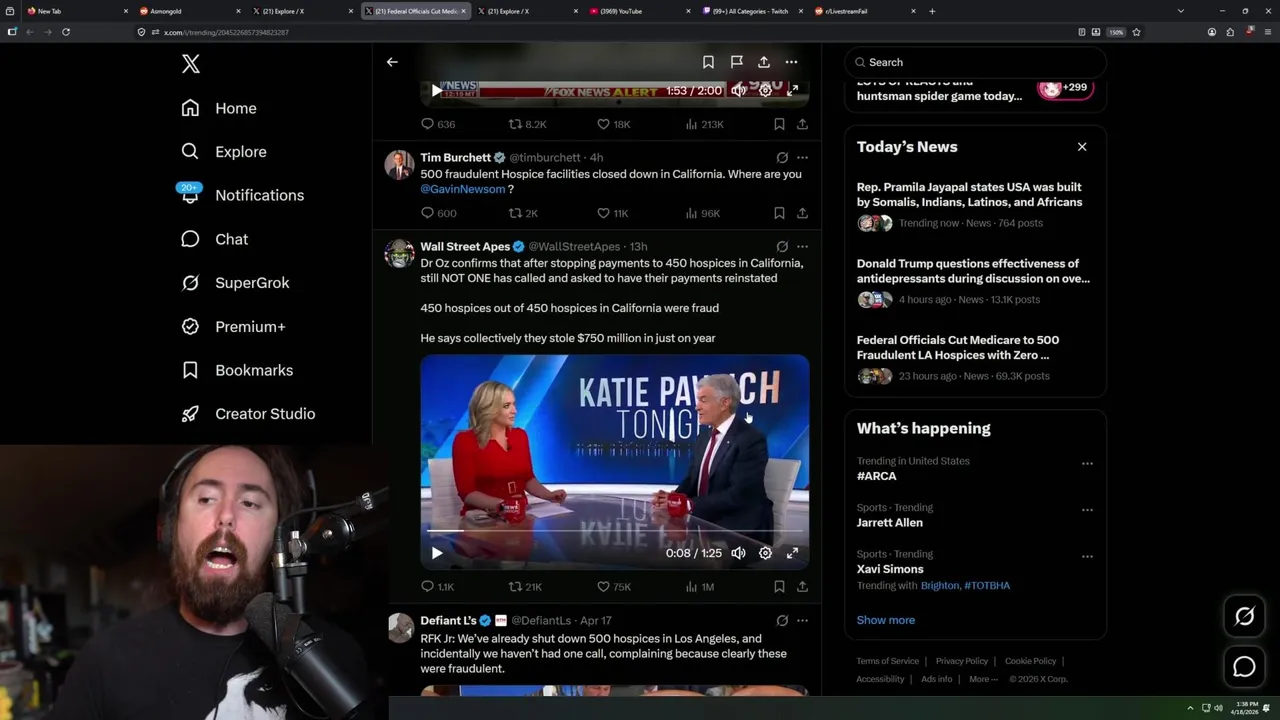Open the header more options menu
Screen dimensions: 1280x720
tap(791, 62)
